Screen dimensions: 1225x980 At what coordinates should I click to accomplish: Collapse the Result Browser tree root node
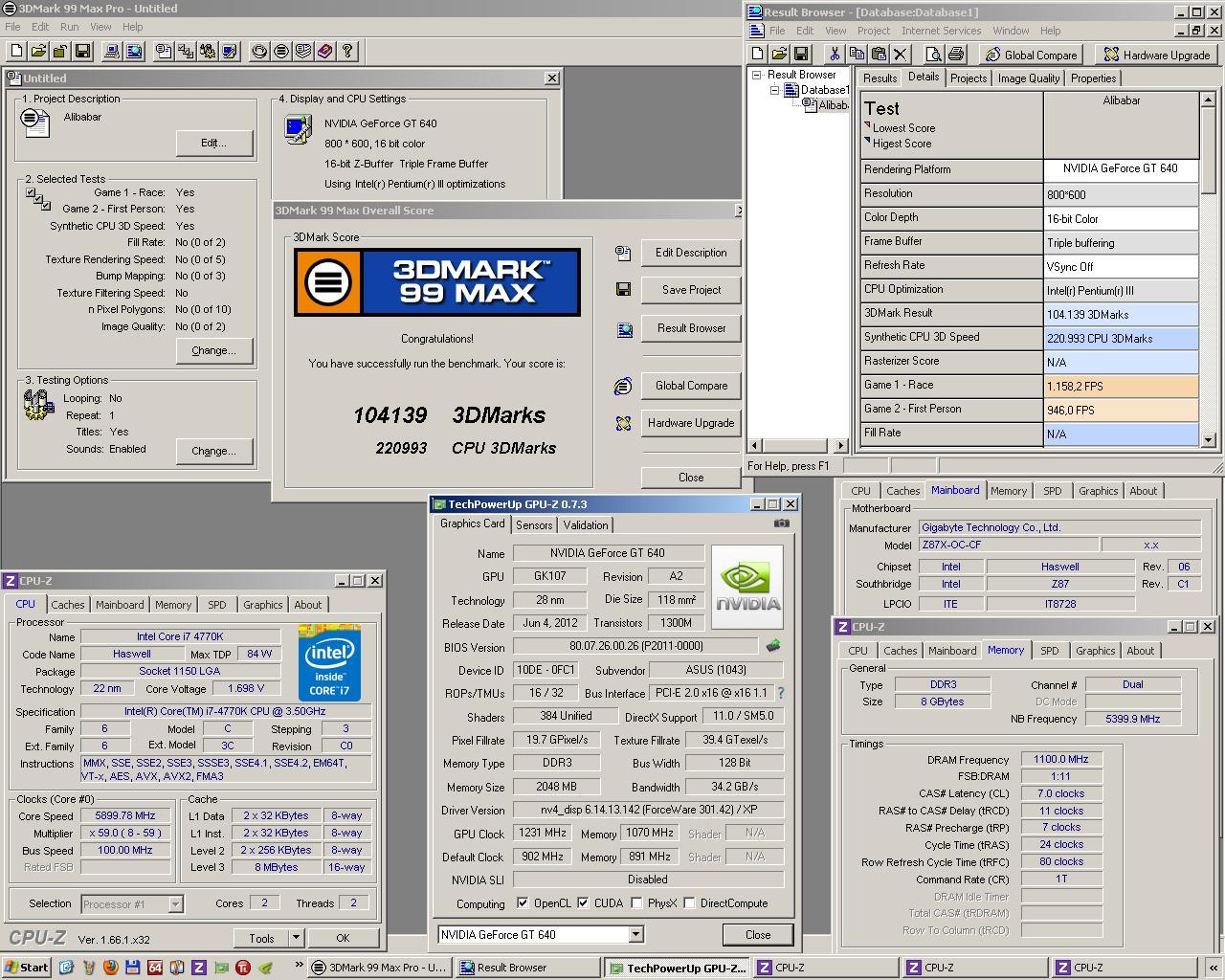pyautogui.click(x=756, y=75)
